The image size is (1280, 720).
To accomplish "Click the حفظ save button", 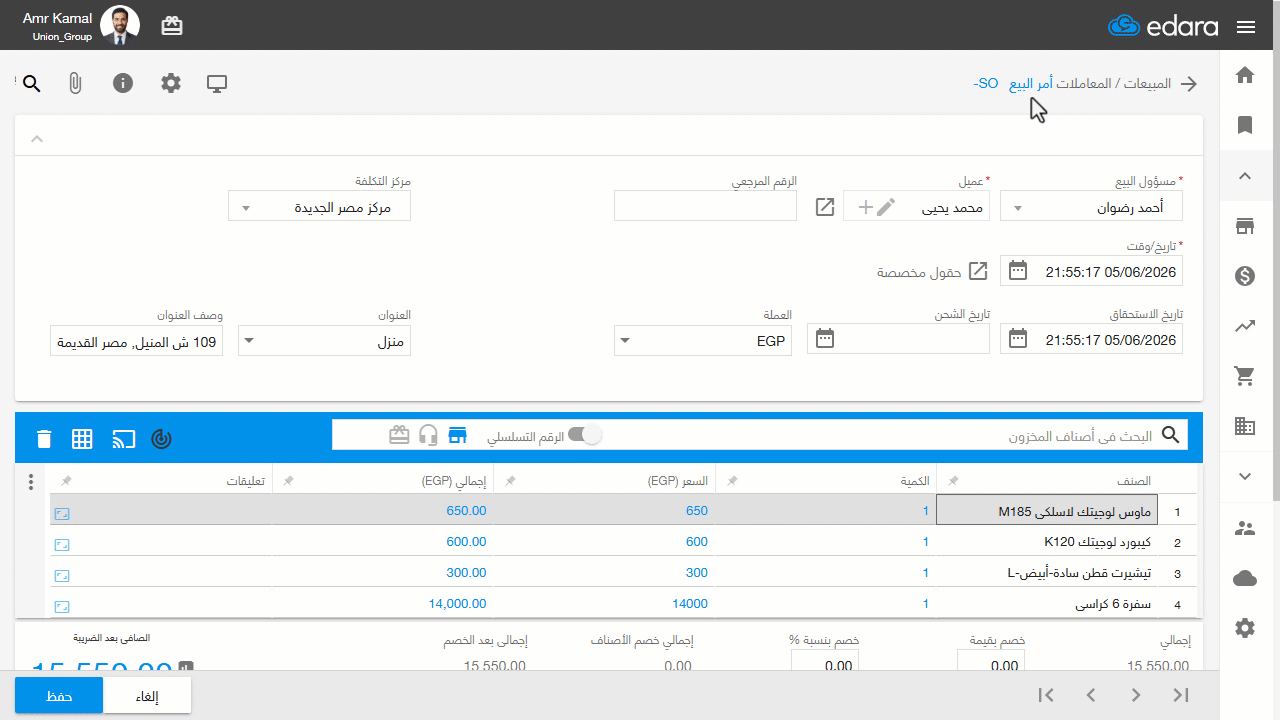I will click(59, 696).
